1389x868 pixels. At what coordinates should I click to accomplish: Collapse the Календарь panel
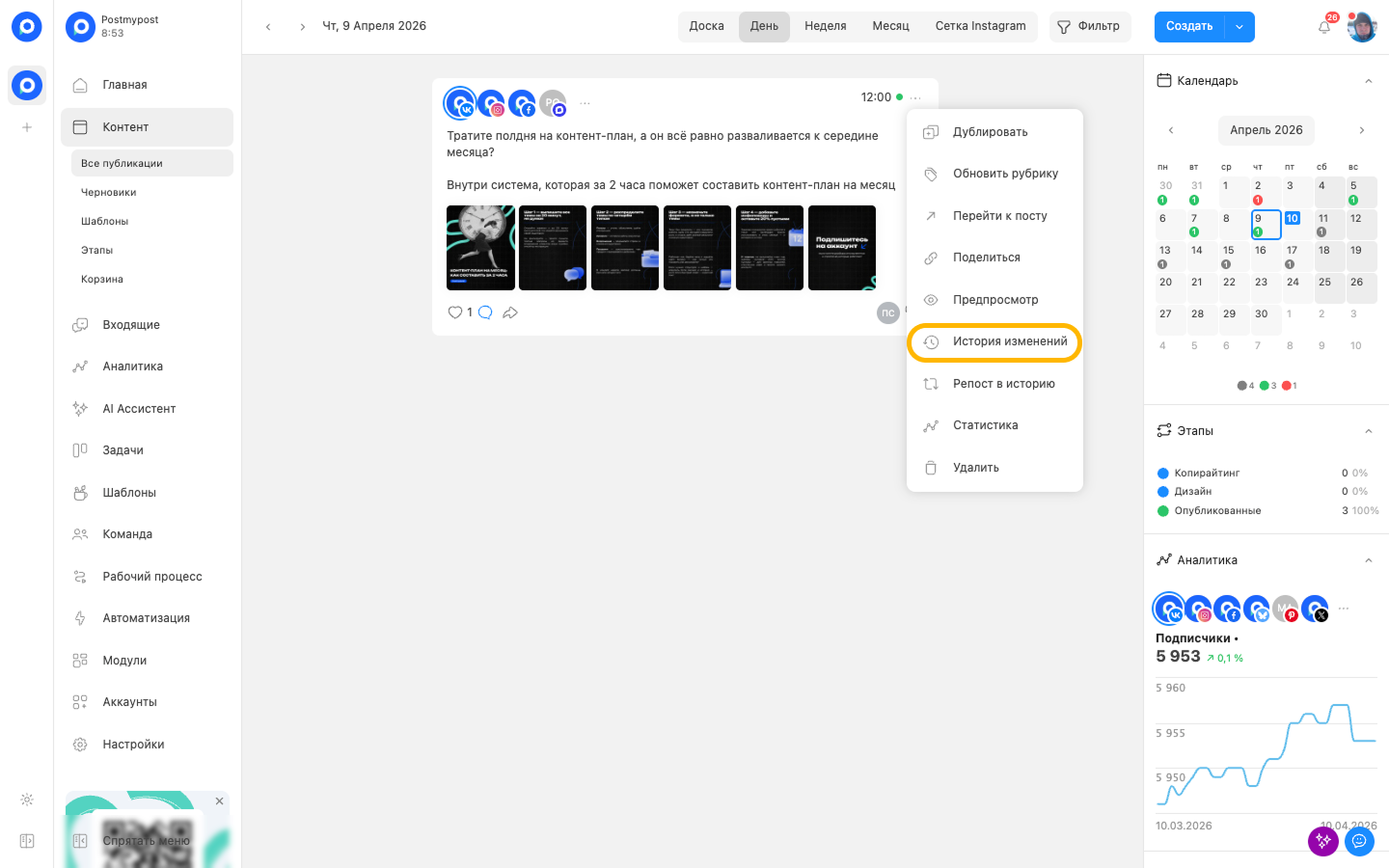[x=1368, y=81]
